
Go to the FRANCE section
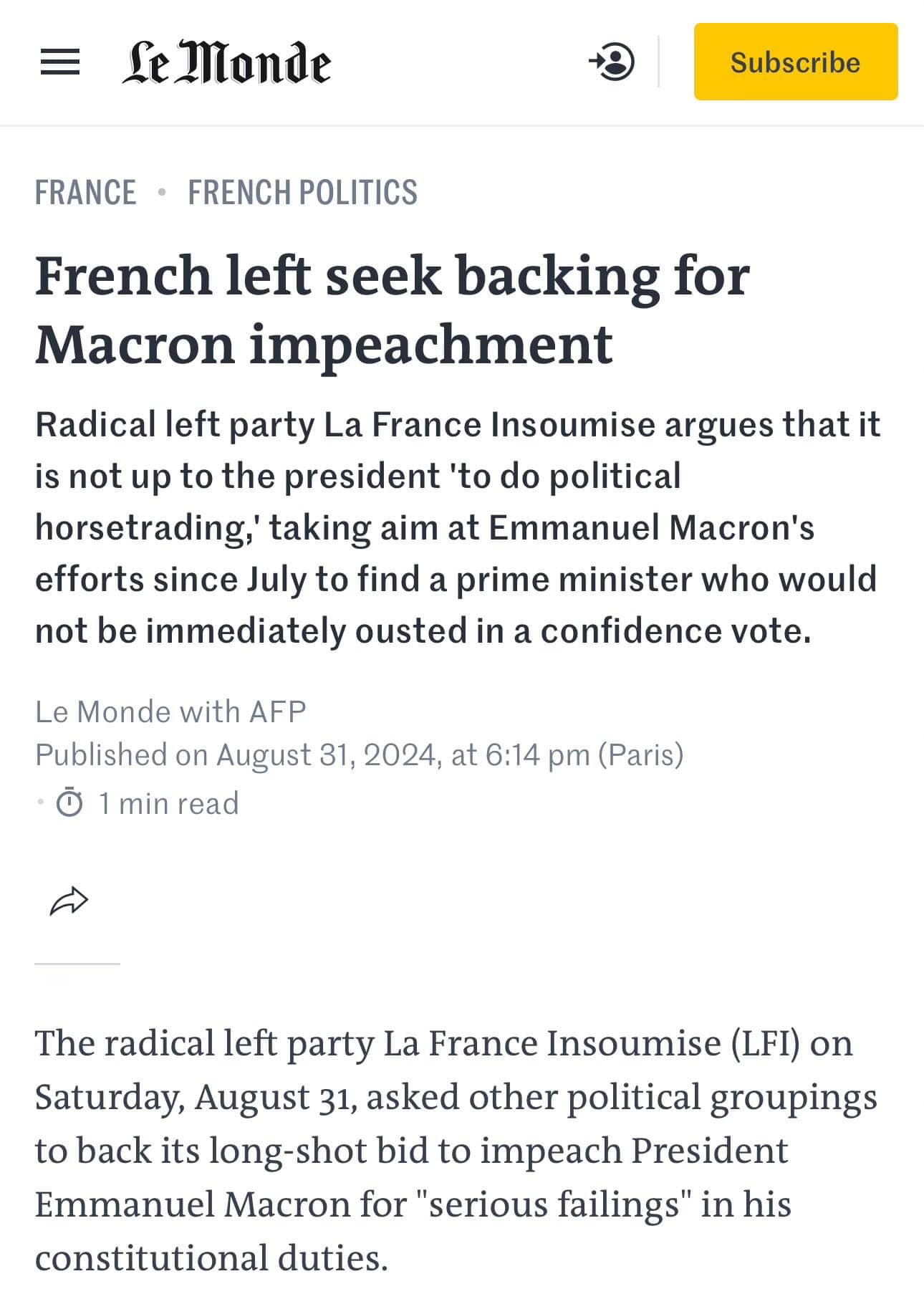pos(85,193)
